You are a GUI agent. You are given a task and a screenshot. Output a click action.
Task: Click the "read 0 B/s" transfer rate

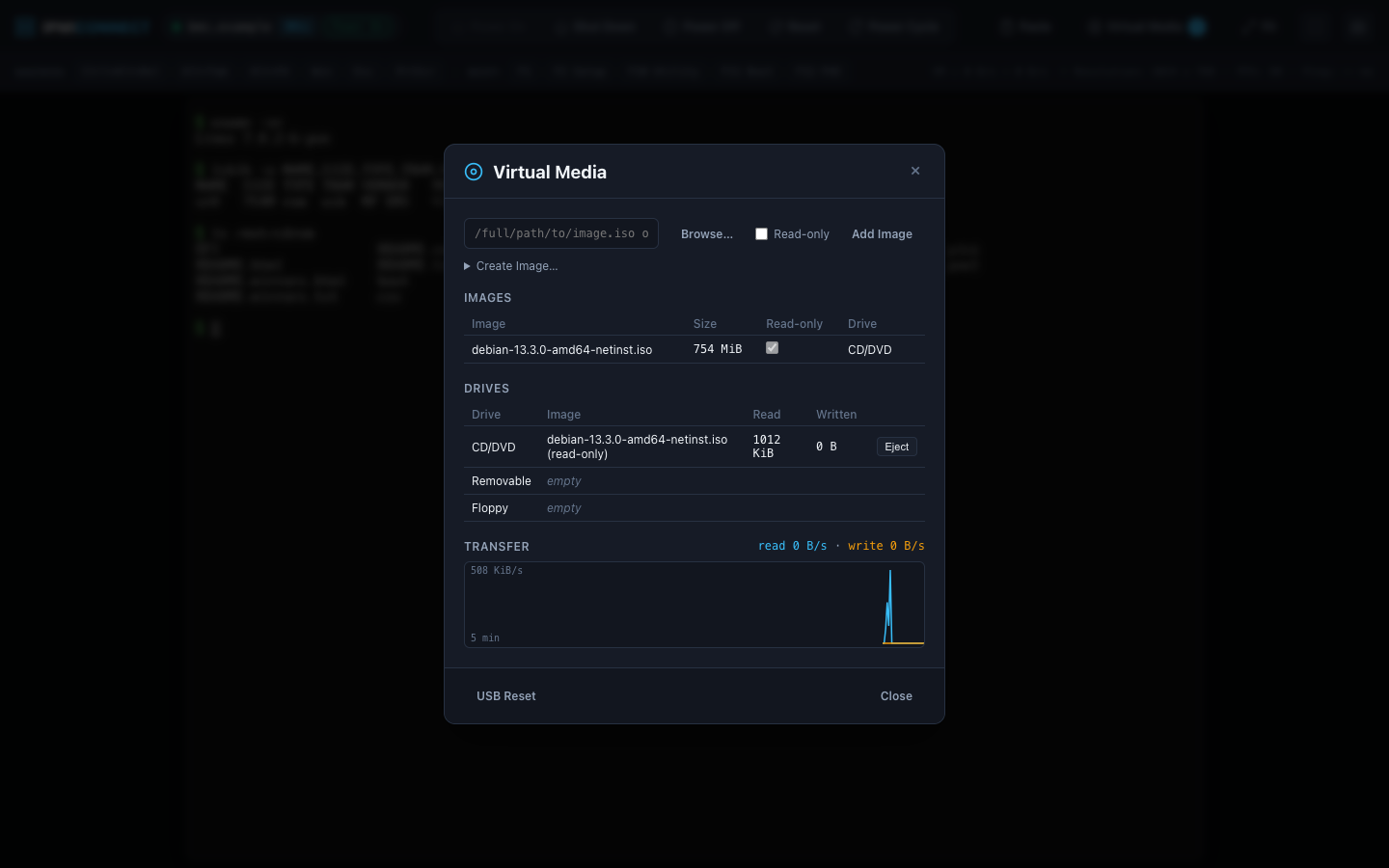point(793,546)
